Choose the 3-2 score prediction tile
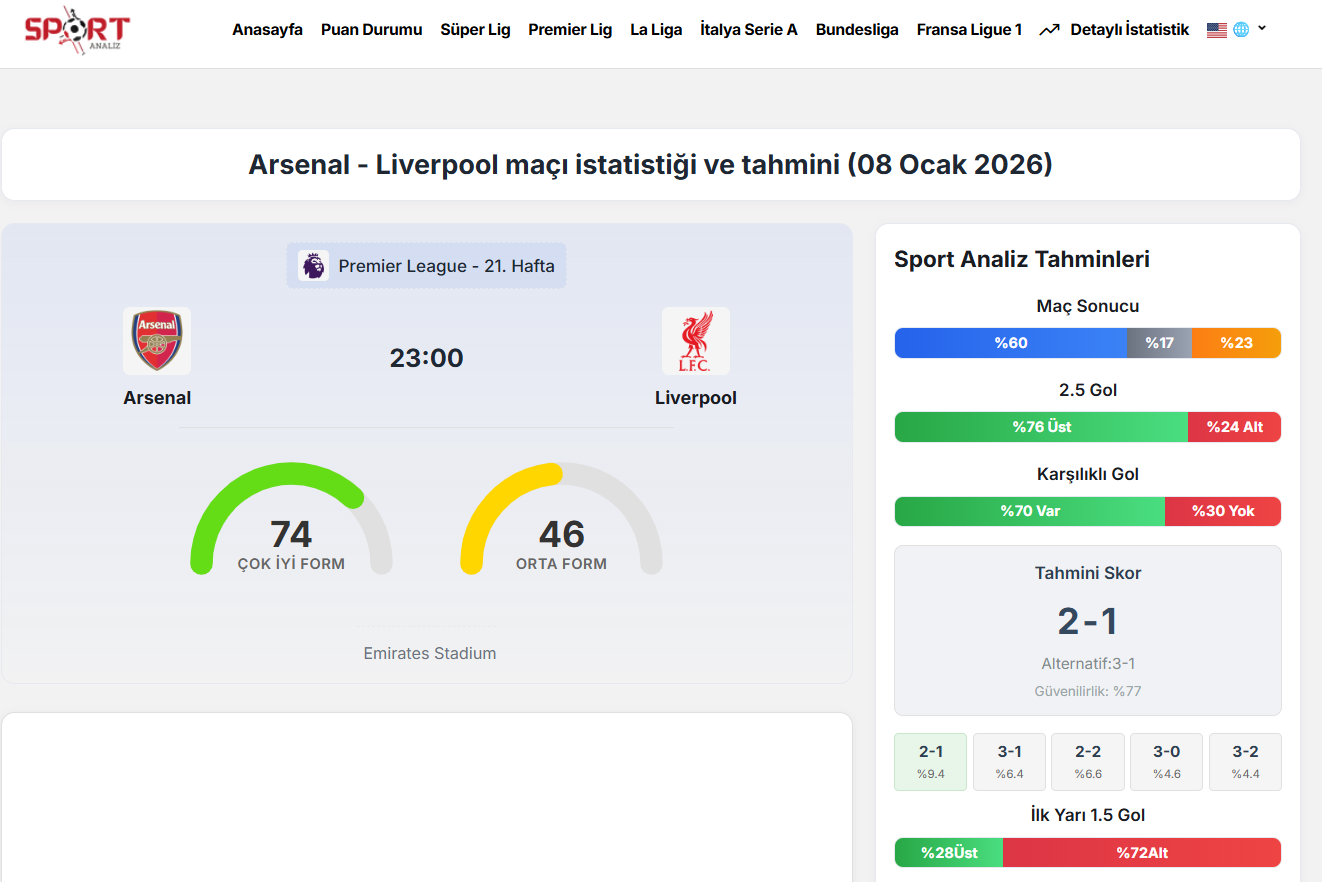The height and width of the screenshot is (882, 1322). 1245,762
